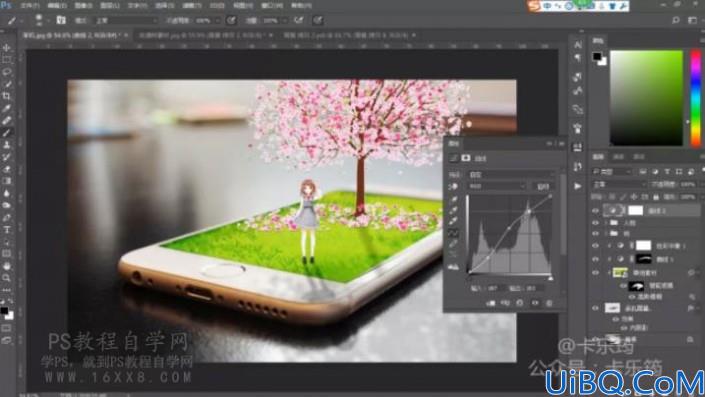705x397 pixels.
Task: Hide the first folder group layer
Action: coord(596,223)
